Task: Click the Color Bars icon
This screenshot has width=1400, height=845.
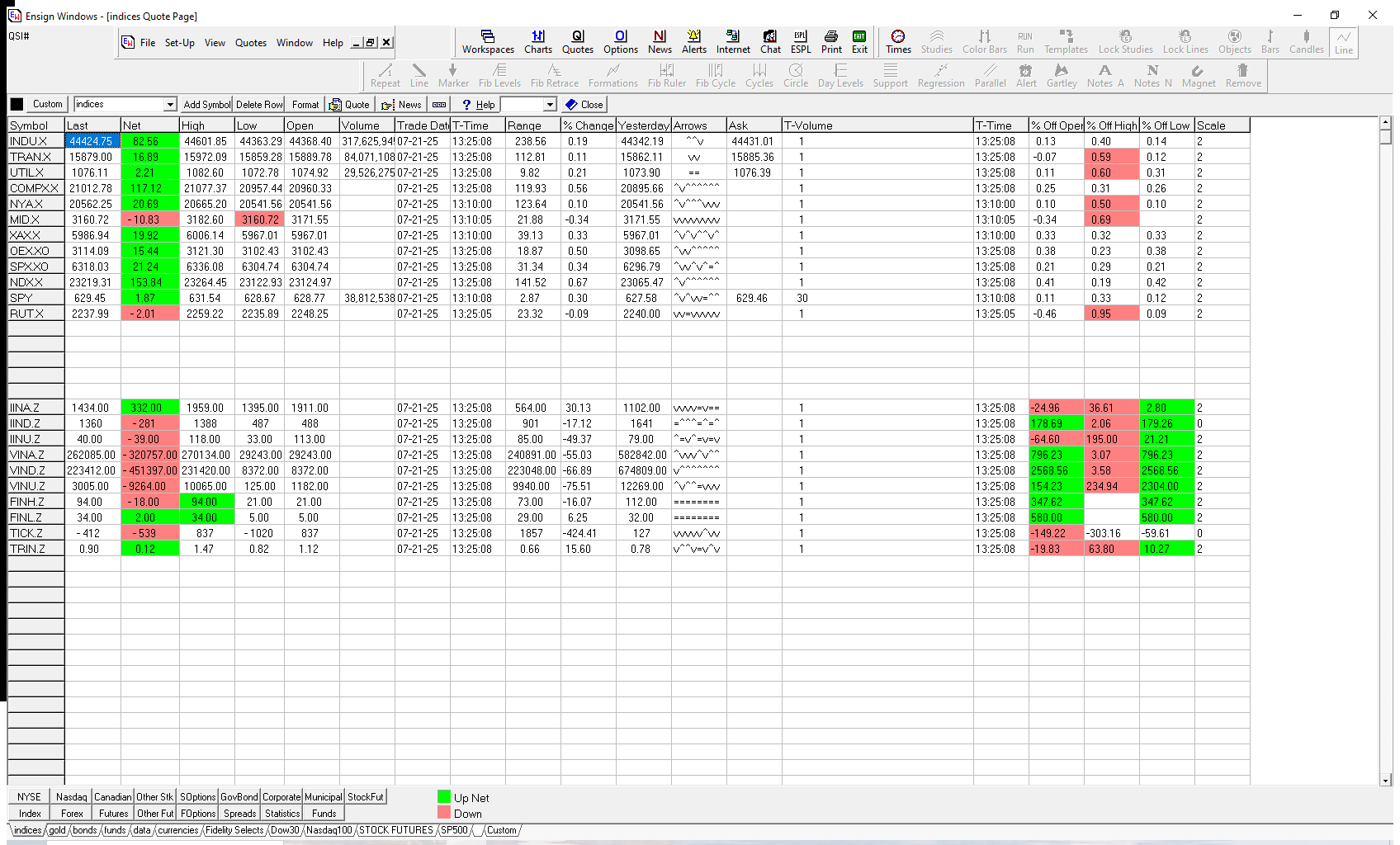Action: (x=985, y=42)
